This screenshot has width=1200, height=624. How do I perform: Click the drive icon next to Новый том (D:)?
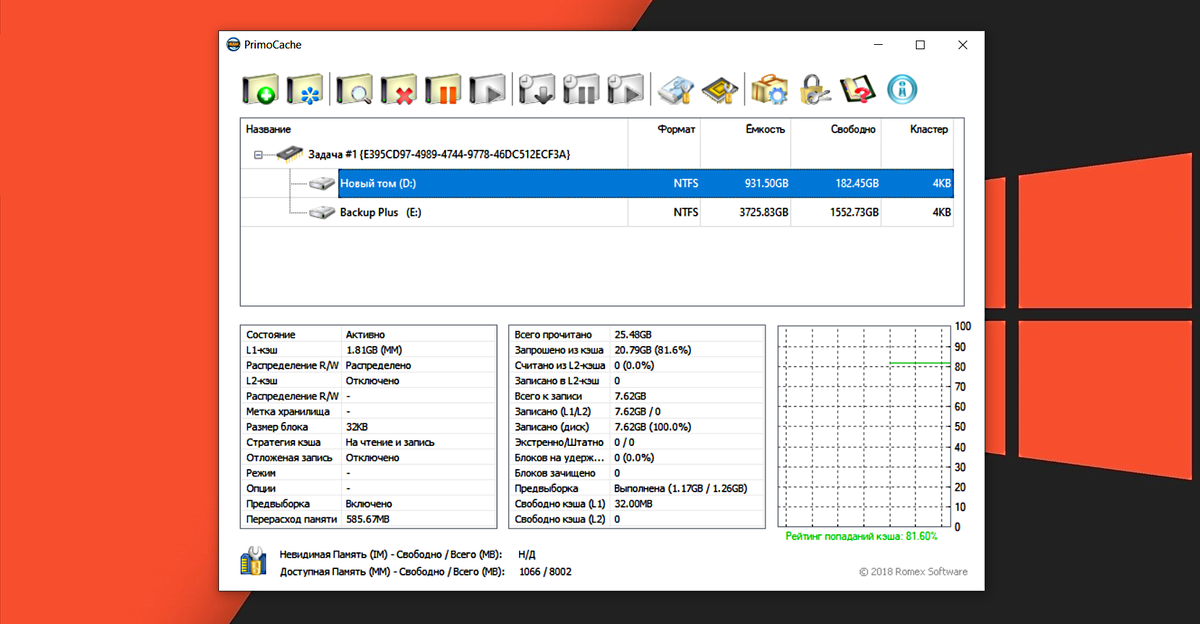pyautogui.click(x=322, y=184)
